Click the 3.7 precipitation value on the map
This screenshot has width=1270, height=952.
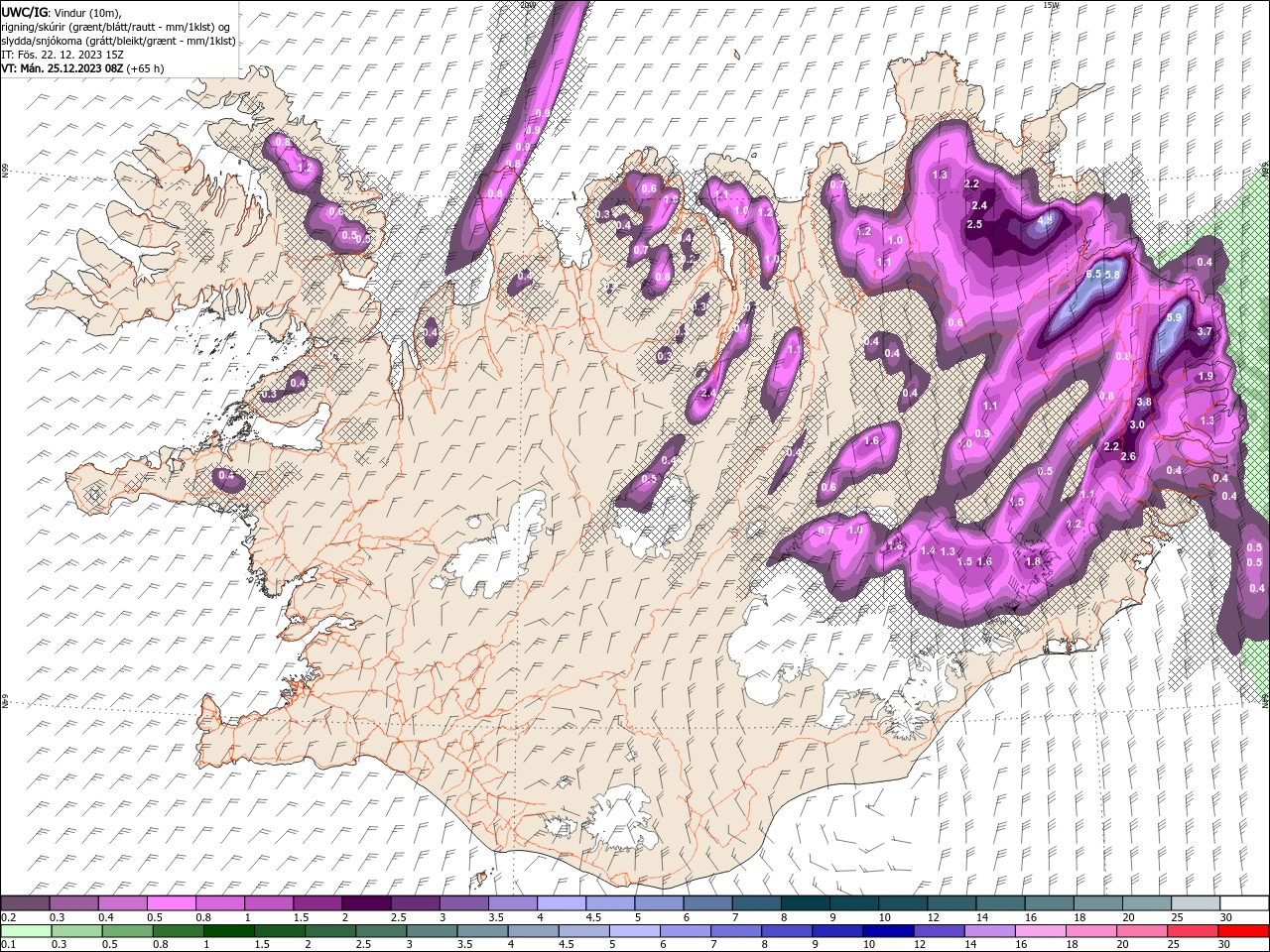1205,331
